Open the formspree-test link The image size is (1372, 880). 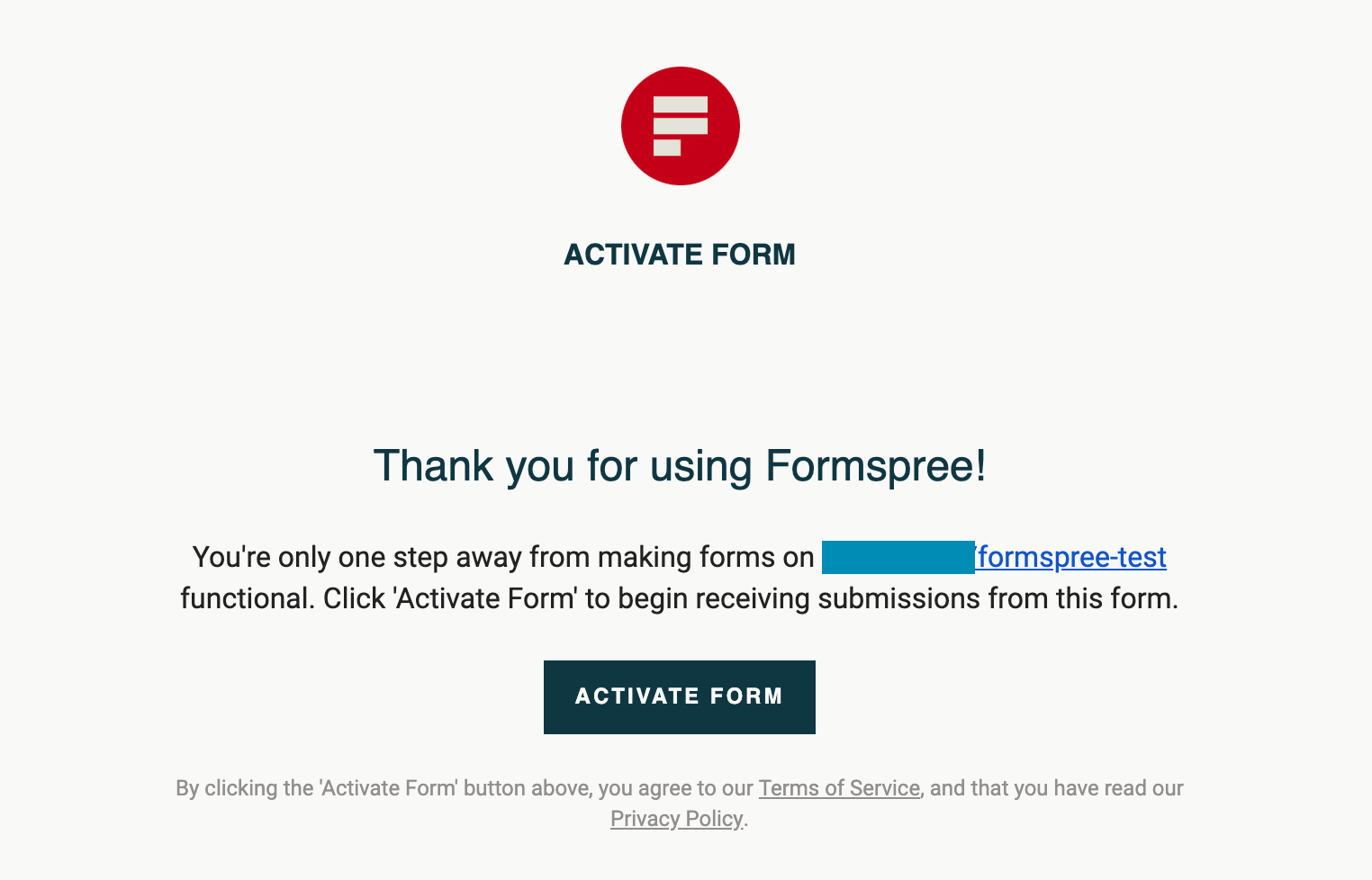pyautogui.click(x=1071, y=557)
